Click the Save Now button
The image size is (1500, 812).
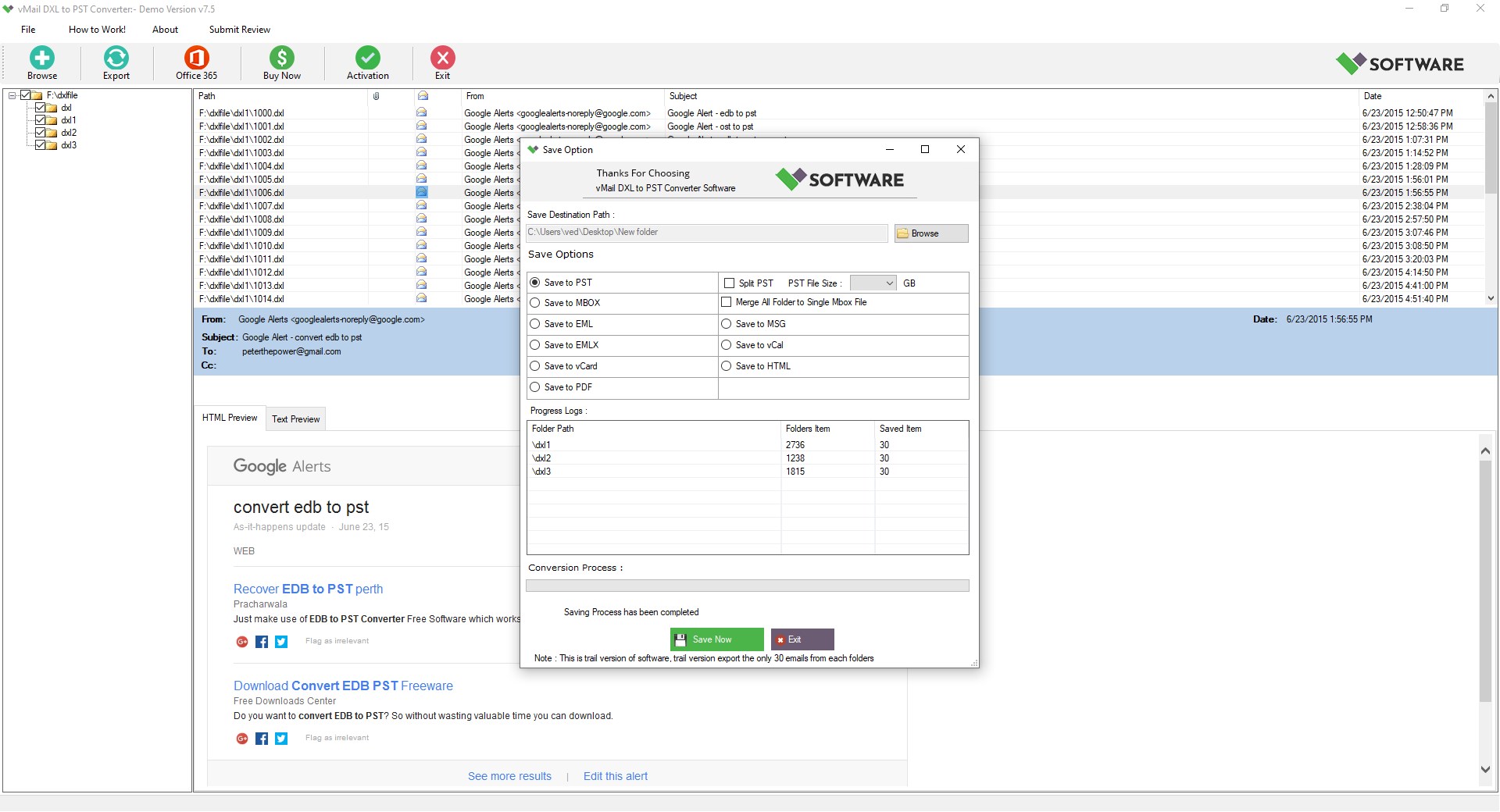(x=716, y=639)
